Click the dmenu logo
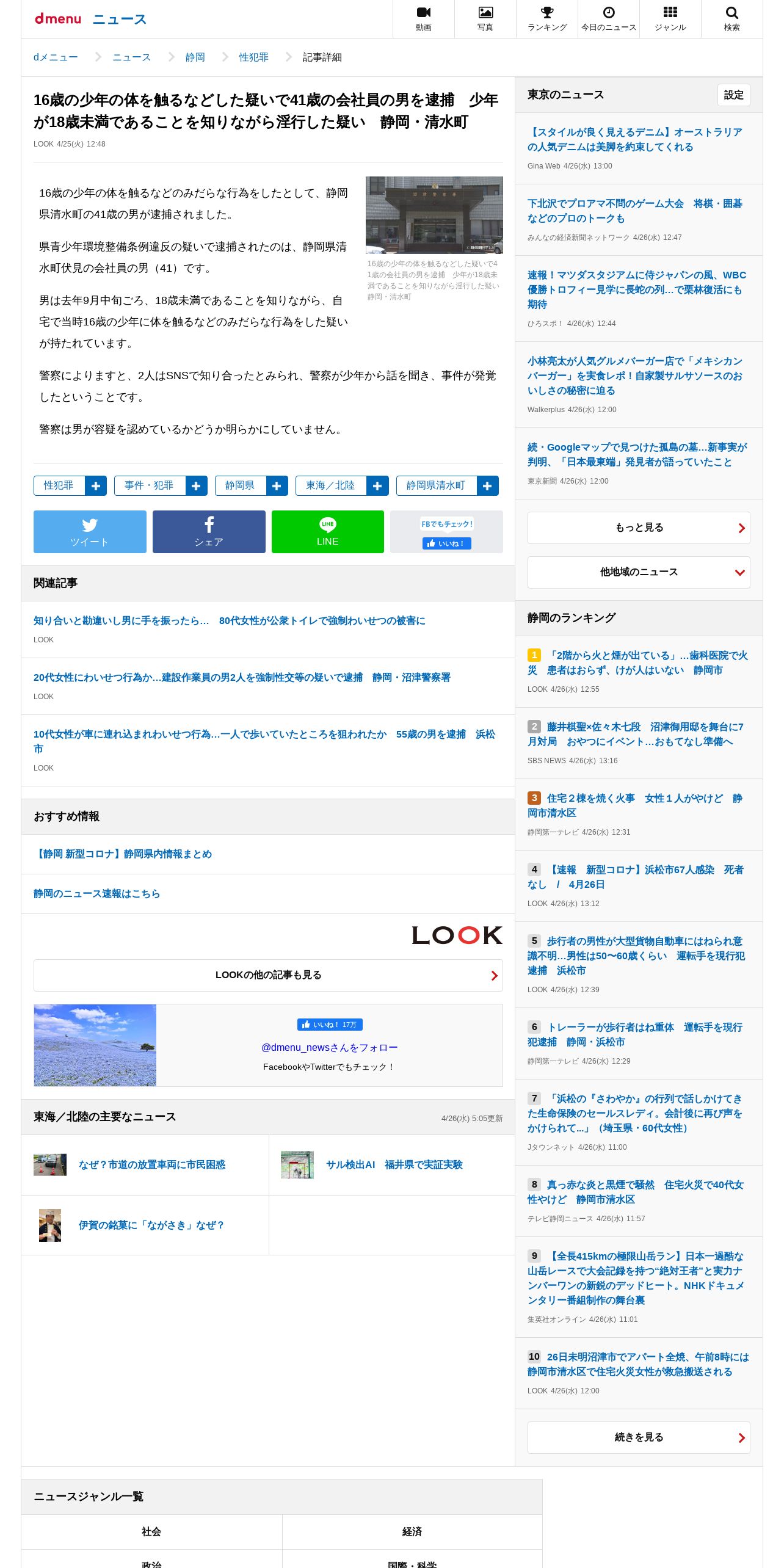This screenshot has width=784, height=1568. click(58, 19)
